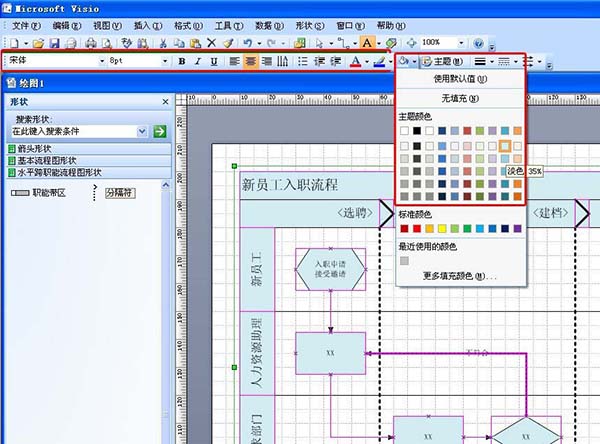Expand the undo history dropdown arrow
The height and width of the screenshot is (444, 600).
point(259,43)
